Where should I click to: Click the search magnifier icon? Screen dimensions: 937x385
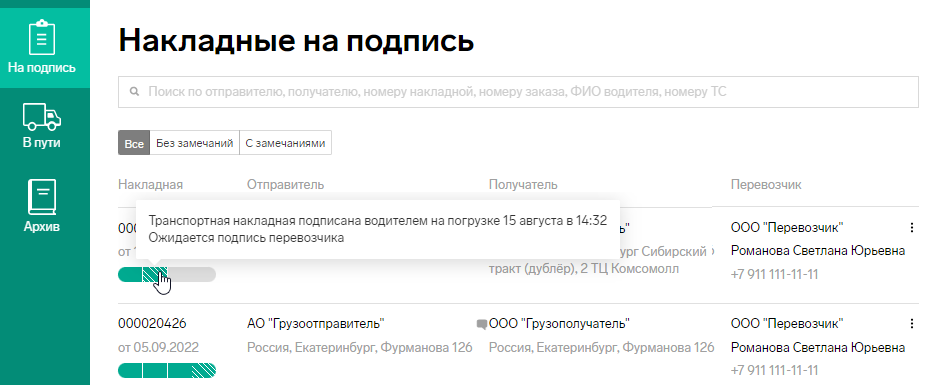pyautogui.click(x=134, y=92)
